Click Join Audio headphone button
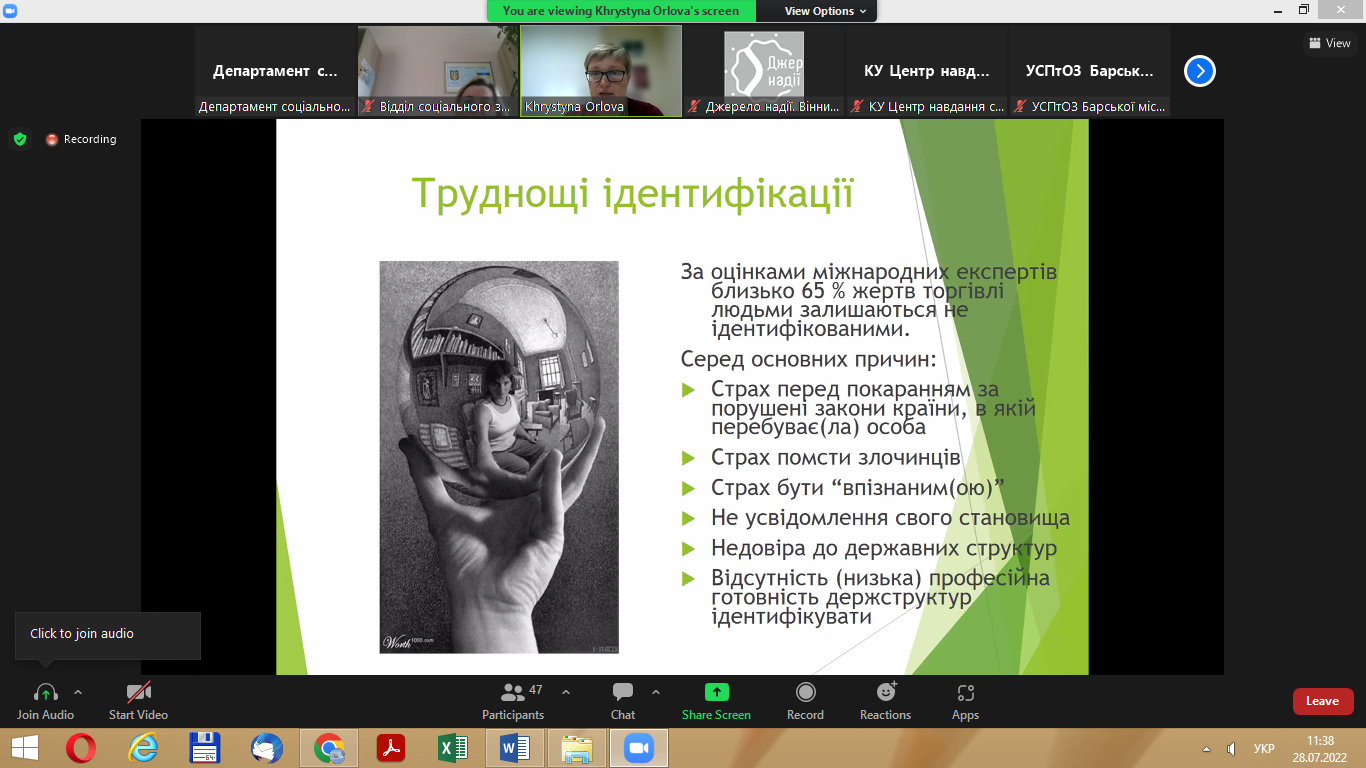1366x768 pixels. pyautogui.click(x=45, y=692)
